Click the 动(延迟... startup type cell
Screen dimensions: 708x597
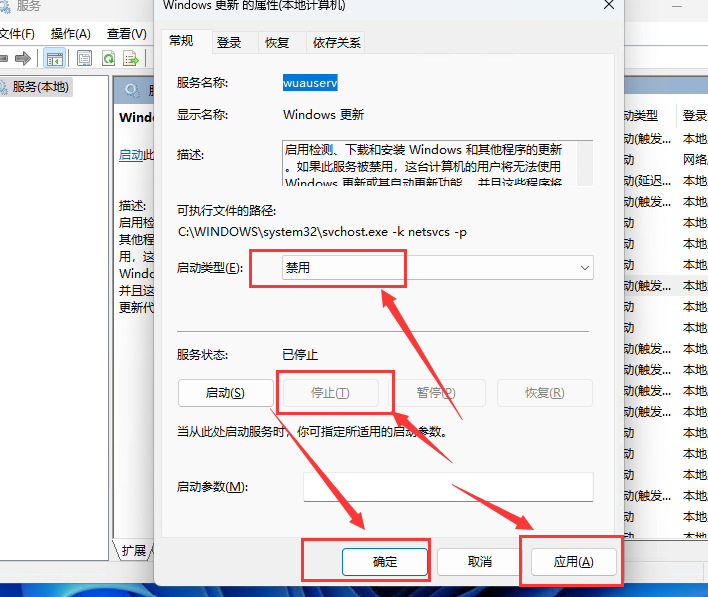pyautogui.click(x=647, y=181)
